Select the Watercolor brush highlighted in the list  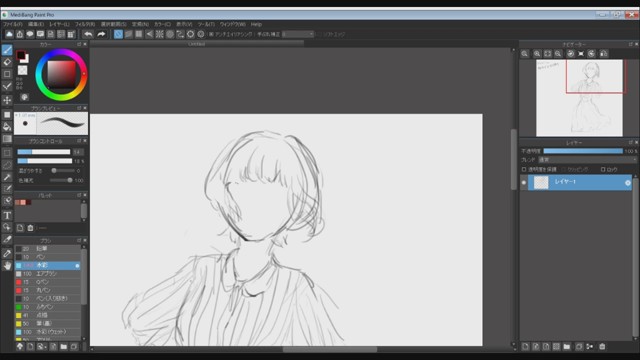pos(48,265)
